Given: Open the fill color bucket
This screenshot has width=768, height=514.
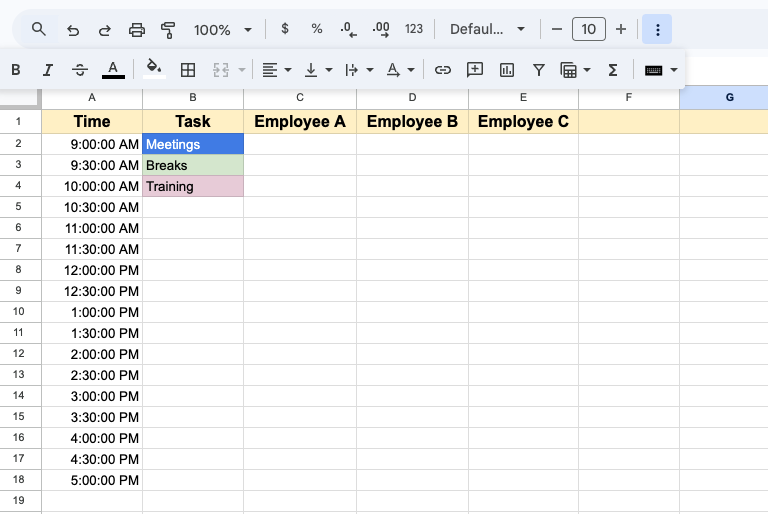Looking at the screenshot, I should (154, 69).
